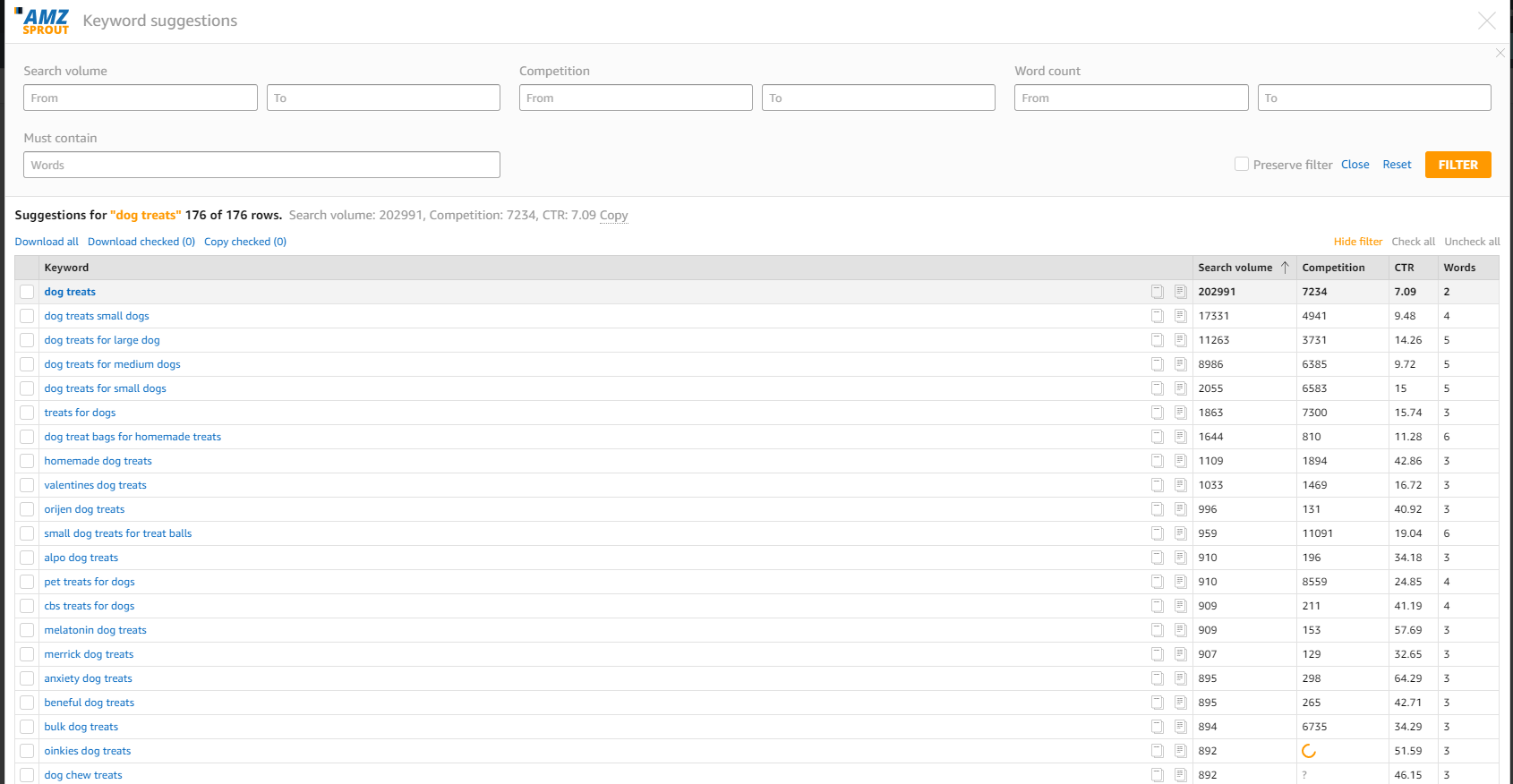1513x784 pixels.
Task: Check the dog treats small dogs row
Action: click(27, 316)
